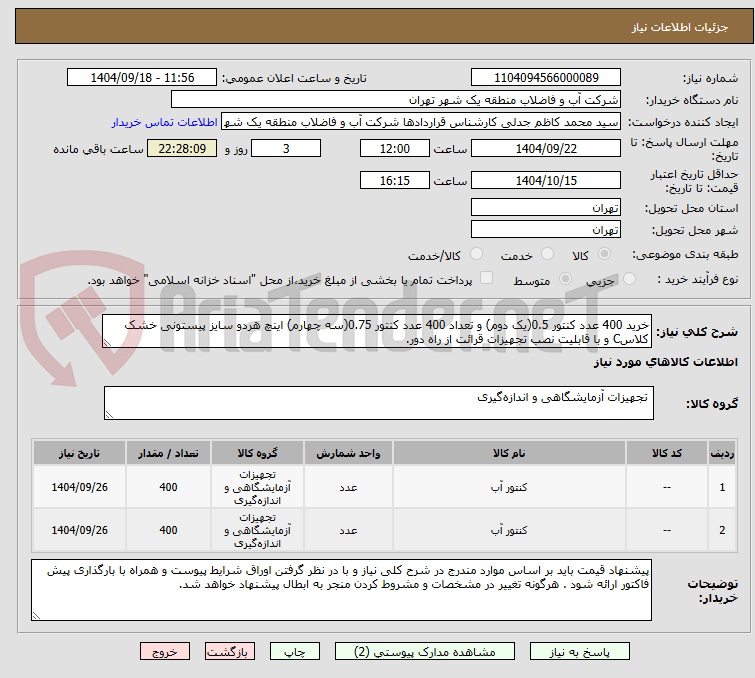Click the remaining time 22:28:09 field
The image size is (755, 678).
pyautogui.click(x=182, y=148)
